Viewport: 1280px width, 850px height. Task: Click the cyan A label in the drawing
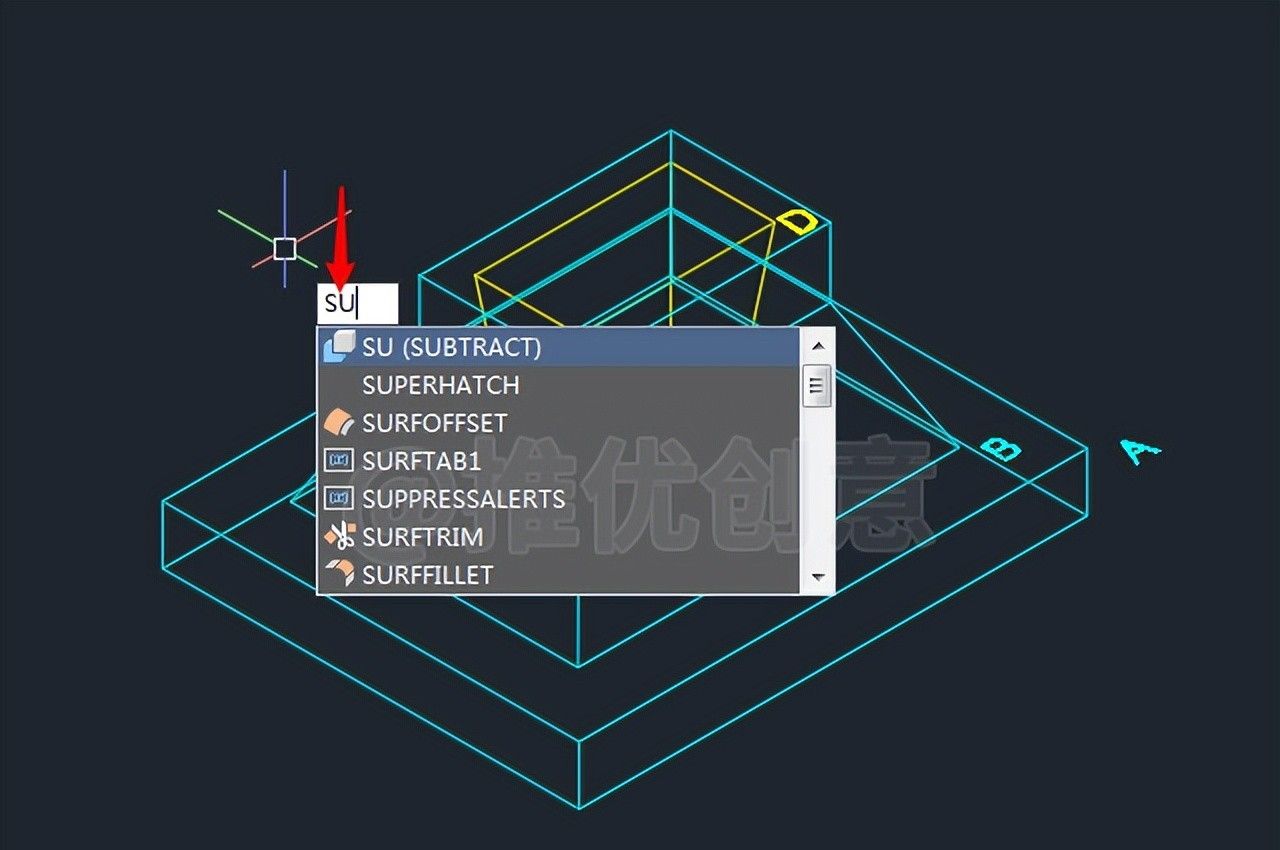click(x=1140, y=451)
